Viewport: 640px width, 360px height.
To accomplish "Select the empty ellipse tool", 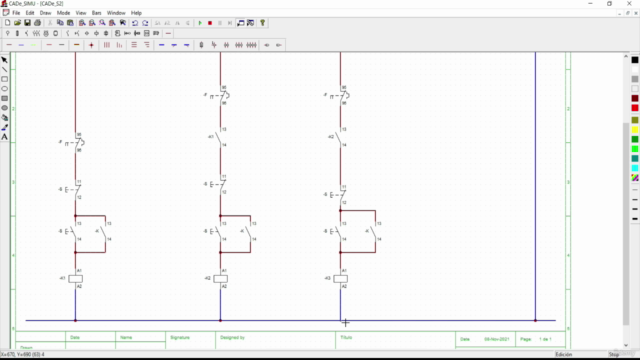I will tap(4, 89).
